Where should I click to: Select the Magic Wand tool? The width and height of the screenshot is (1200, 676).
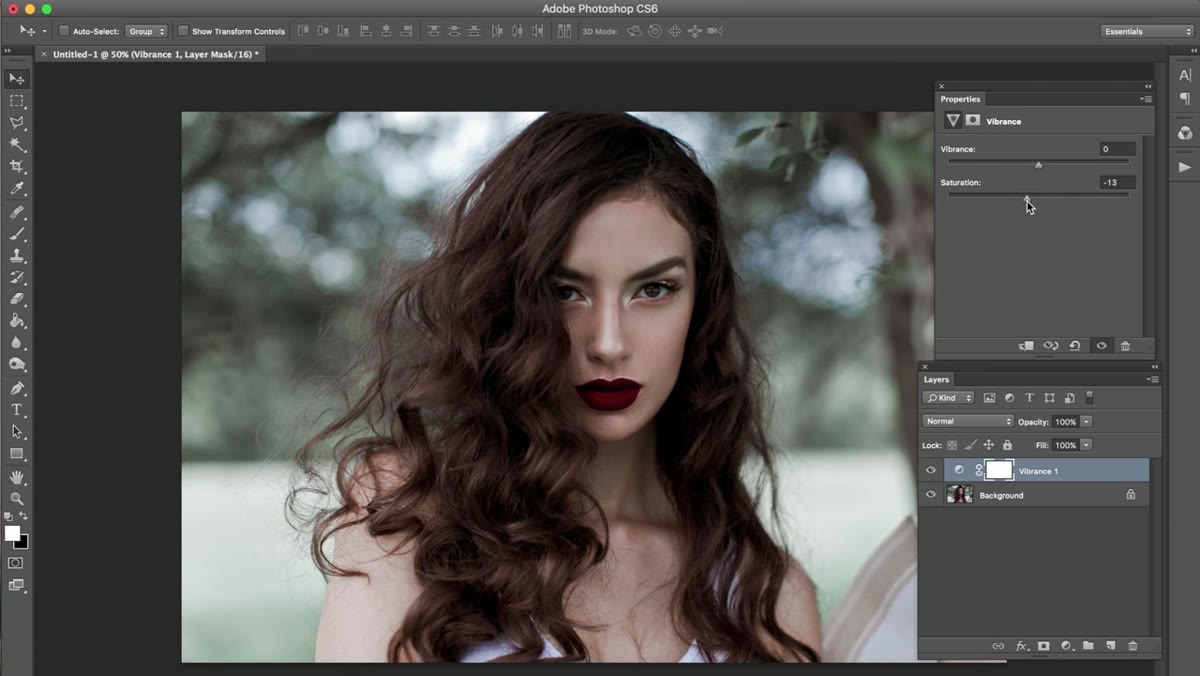click(x=17, y=145)
